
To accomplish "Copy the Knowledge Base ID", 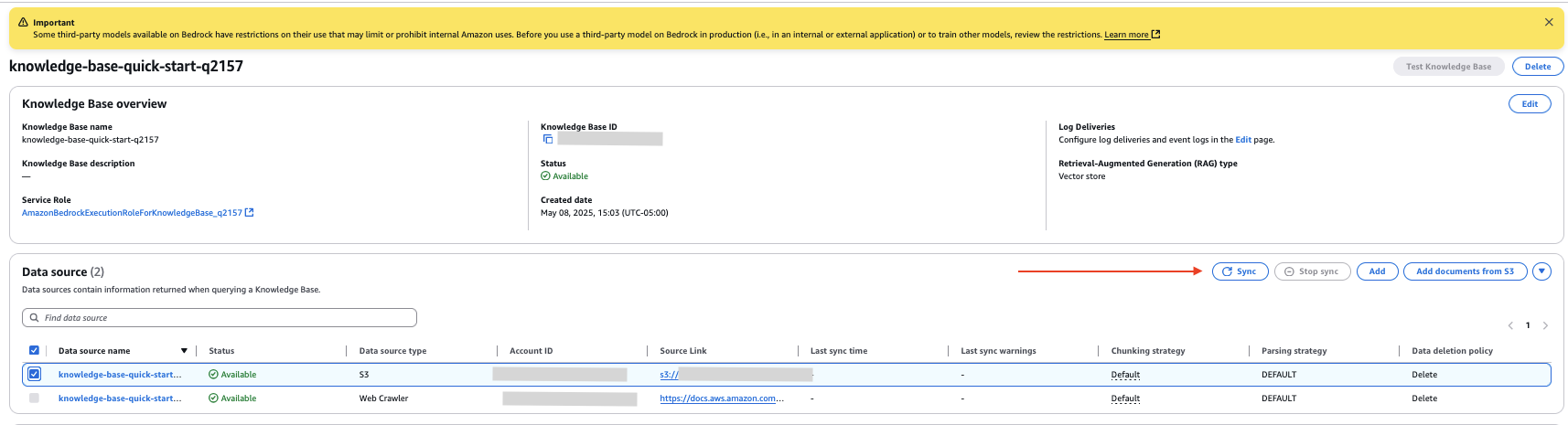I will [x=548, y=139].
